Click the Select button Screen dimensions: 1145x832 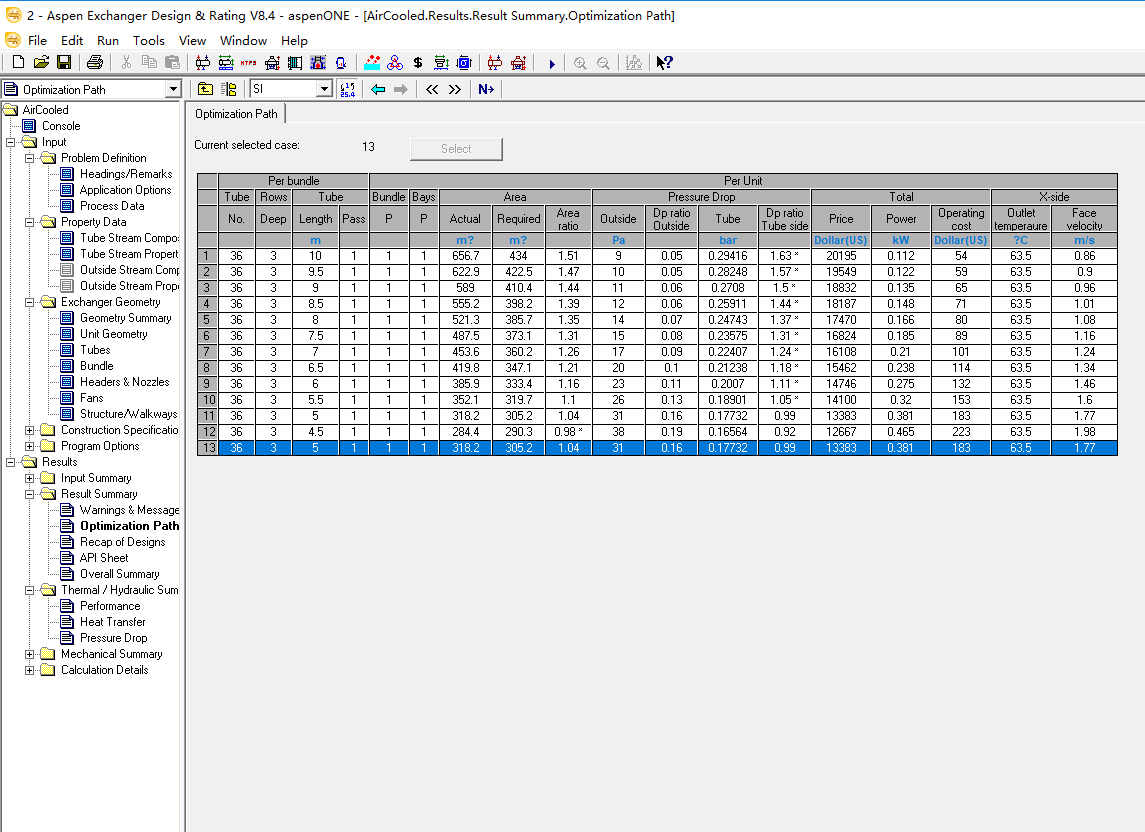(x=456, y=149)
